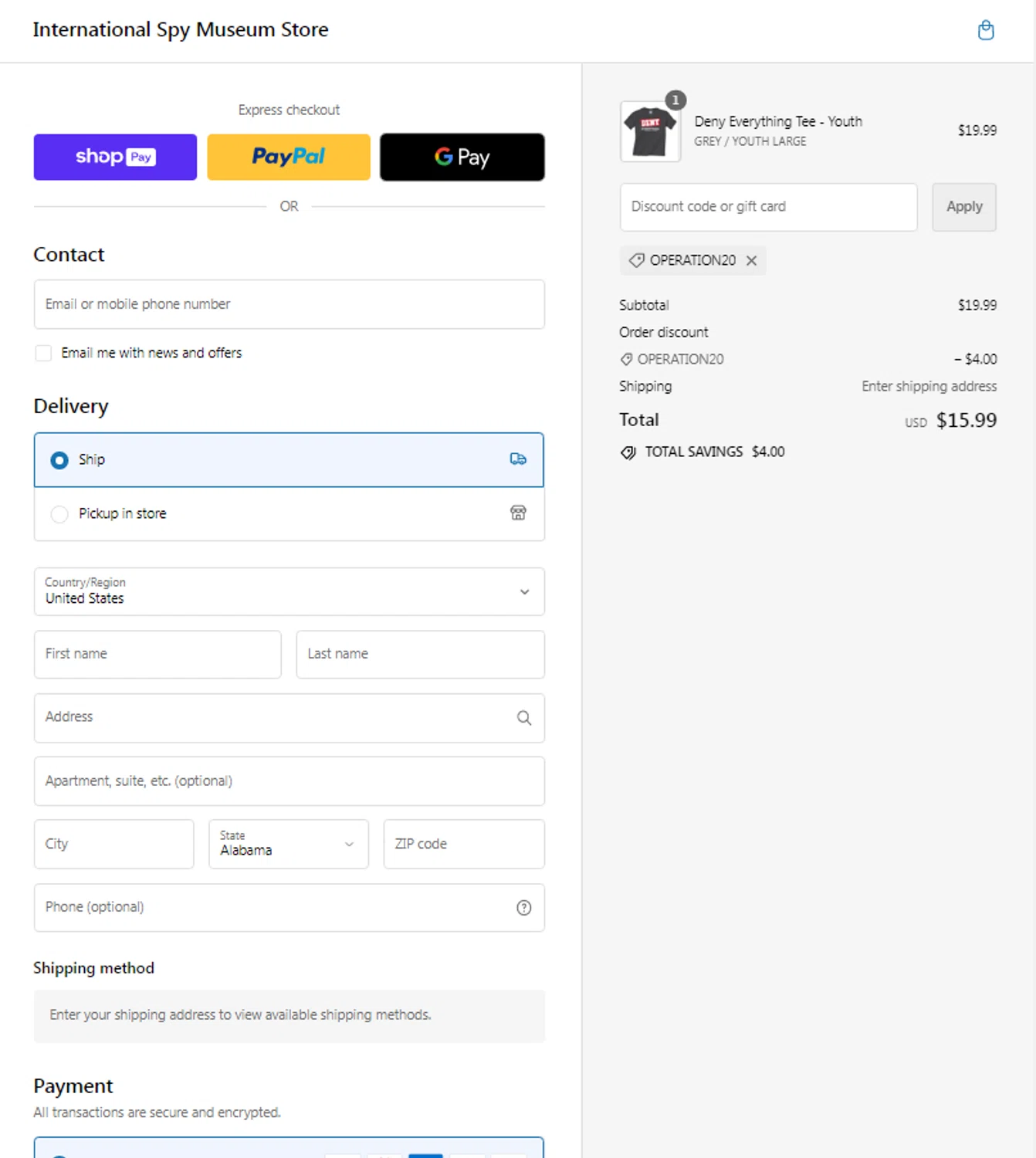Click the Pickup in store storefront icon
The height and width of the screenshot is (1158, 1036).
click(518, 513)
